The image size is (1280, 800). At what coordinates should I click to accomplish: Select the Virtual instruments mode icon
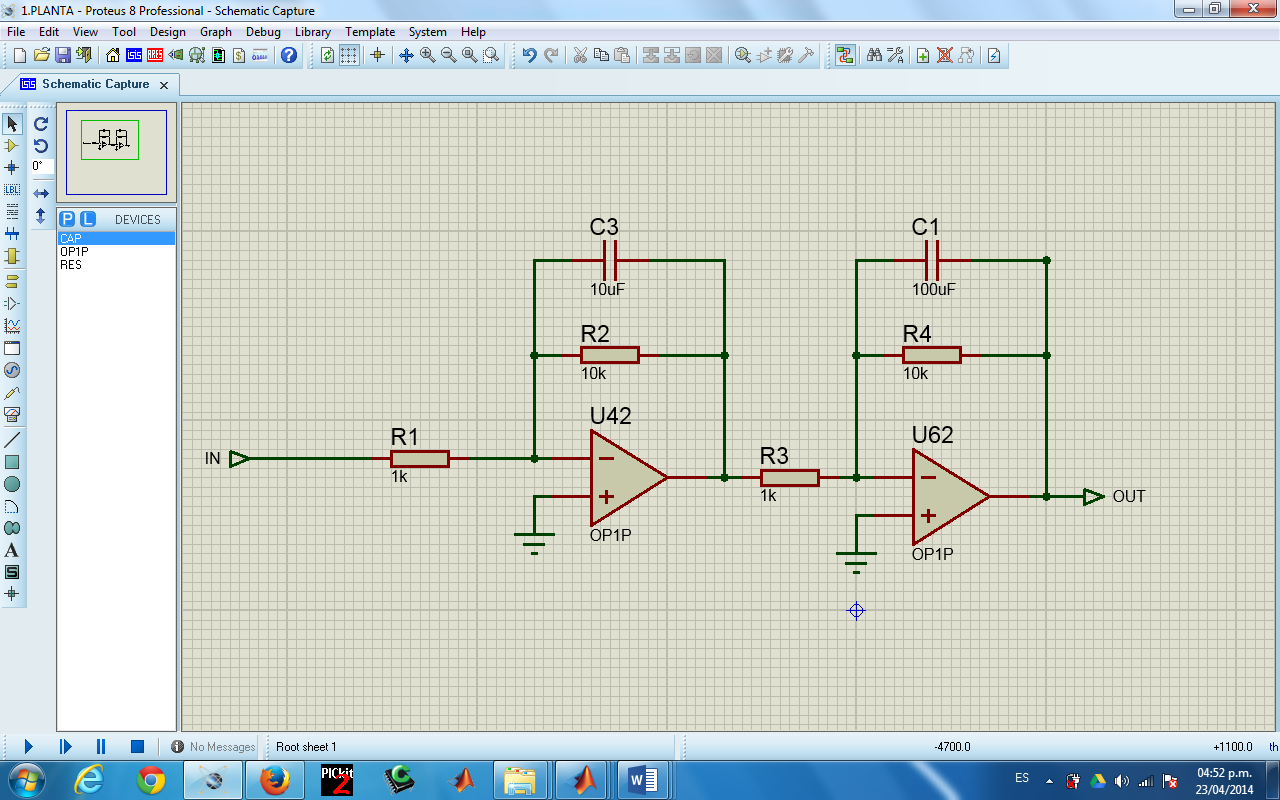(12, 414)
